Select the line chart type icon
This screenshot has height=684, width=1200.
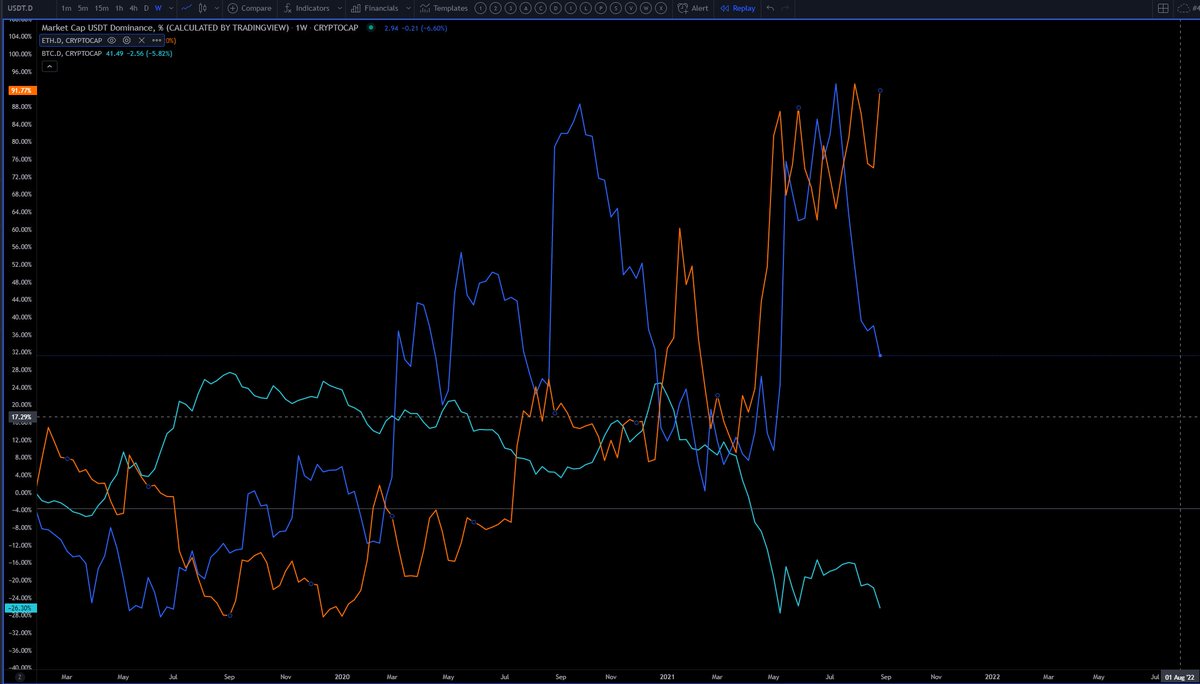pos(186,7)
